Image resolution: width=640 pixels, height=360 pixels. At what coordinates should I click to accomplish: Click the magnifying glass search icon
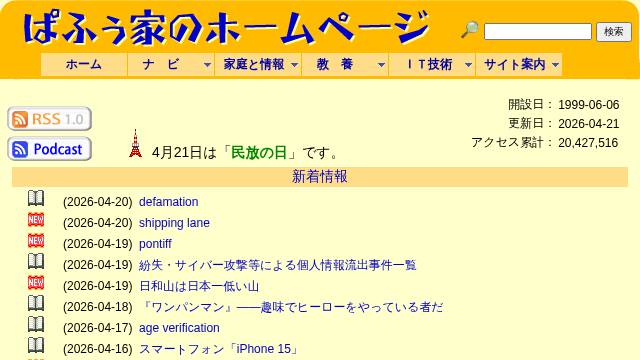470,29
